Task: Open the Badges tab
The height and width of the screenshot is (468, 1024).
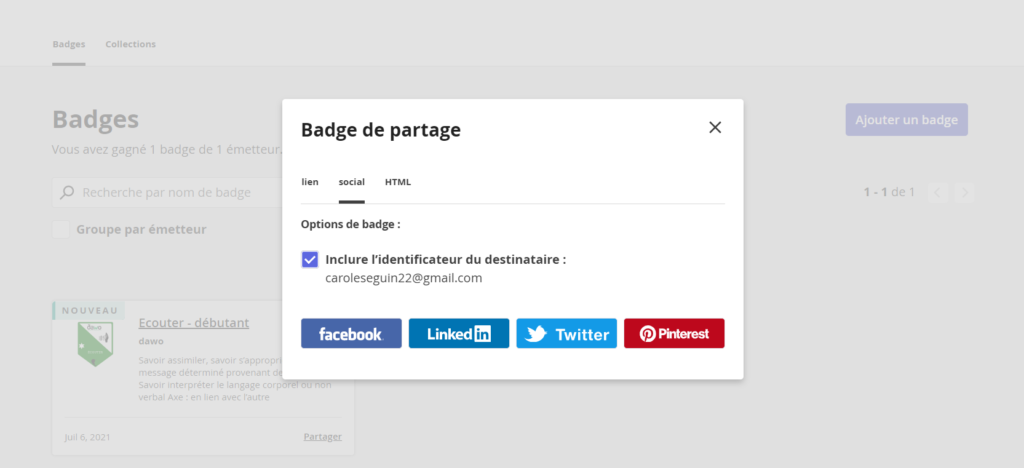Action: point(69,44)
